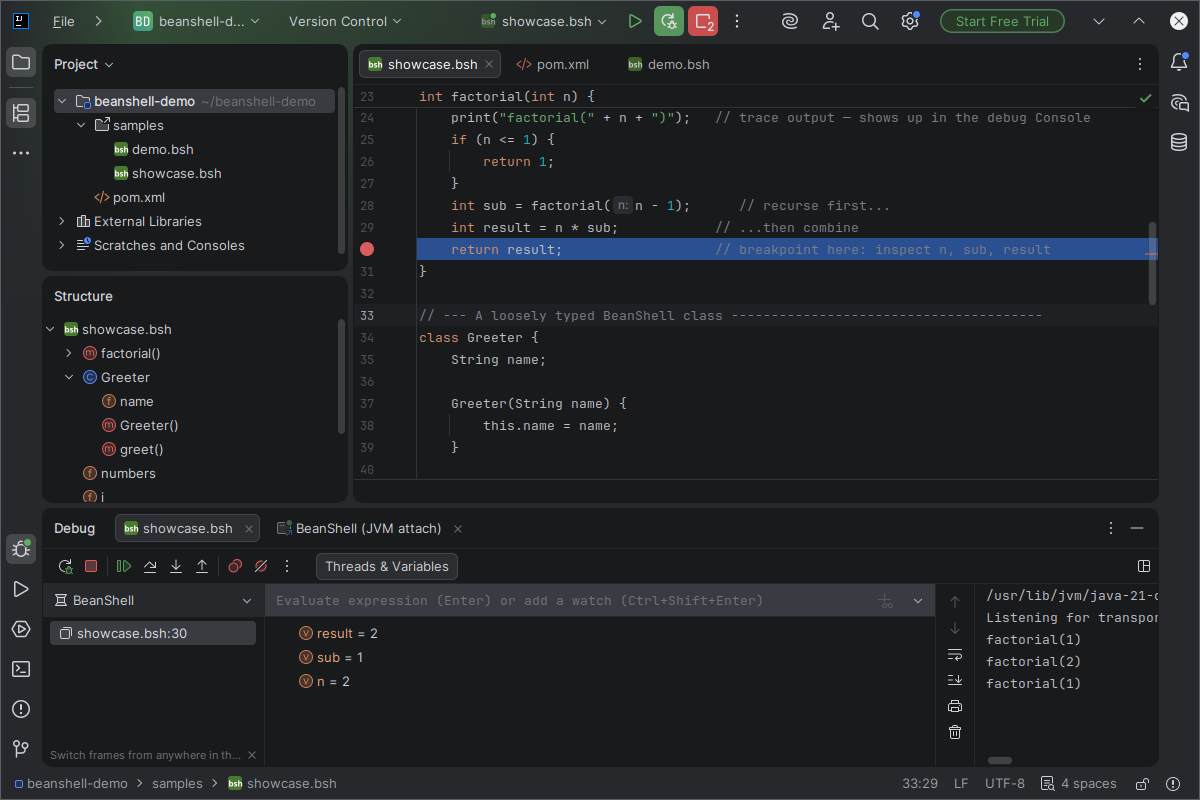Open the BeanShell thread selector dropdown
The width and height of the screenshot is (1200, 800).
pos(154,600)
